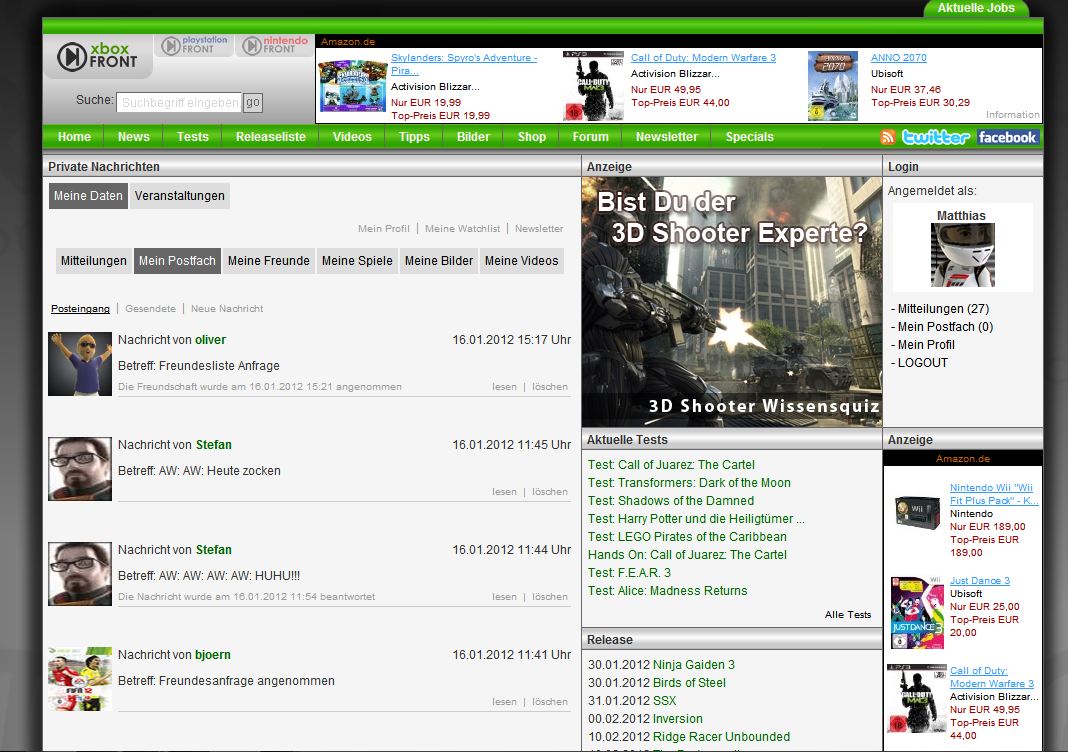The image size is (1068, 752).
Task: Select the Meine Freunde tab
Action: [x=268, y=261]
